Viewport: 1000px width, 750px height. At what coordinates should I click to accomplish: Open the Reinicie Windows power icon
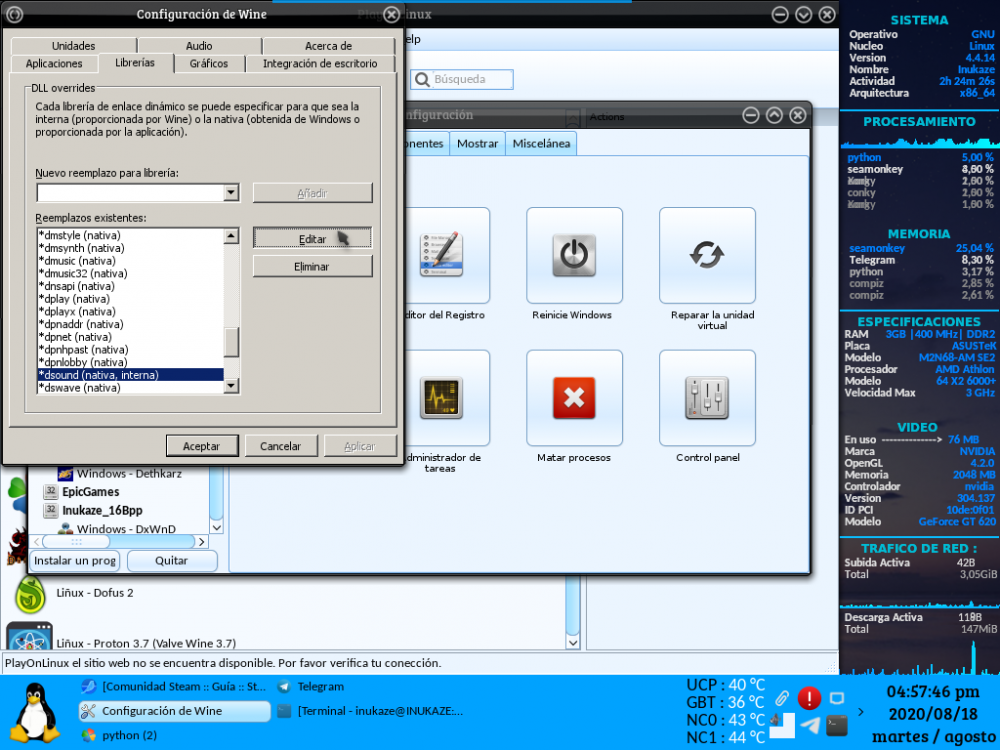click(574, 255)
